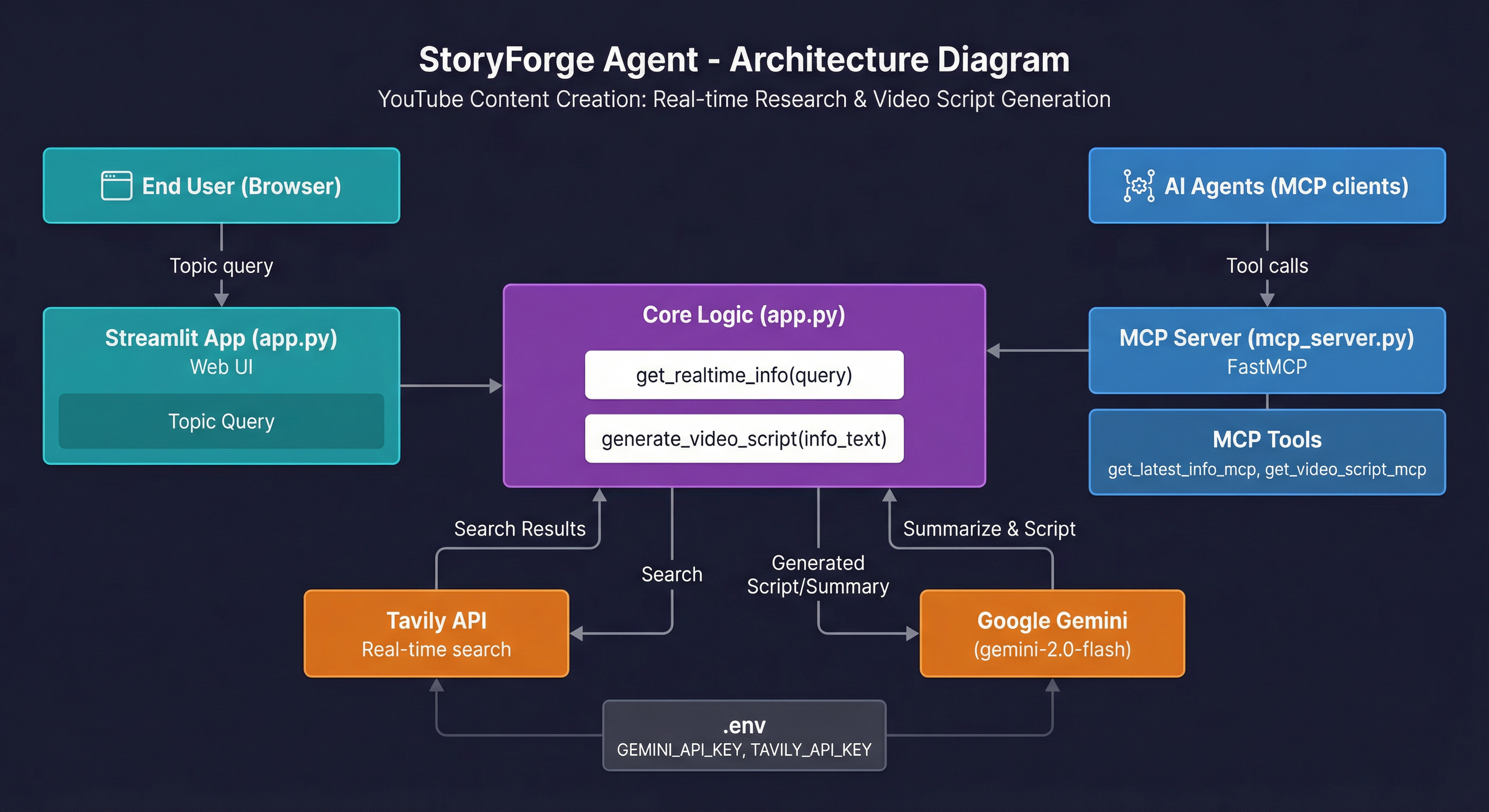Click the Tool calls arrow label
The height and width of the screenshot is (812, 1489).
(1266, 265)
